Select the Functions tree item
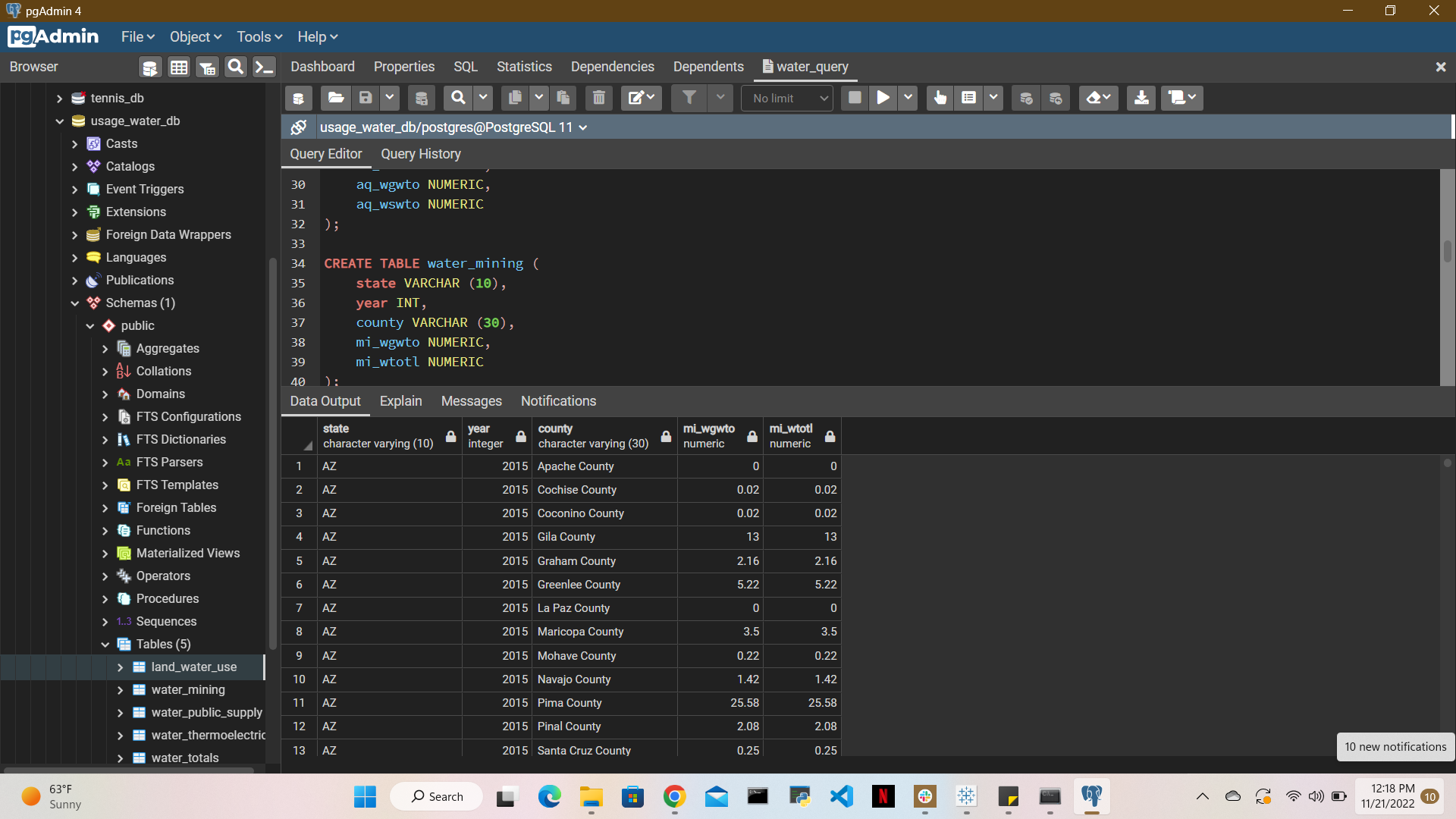Image resolution: width=1456 pixels, height=819 pixels. (163, 531)
